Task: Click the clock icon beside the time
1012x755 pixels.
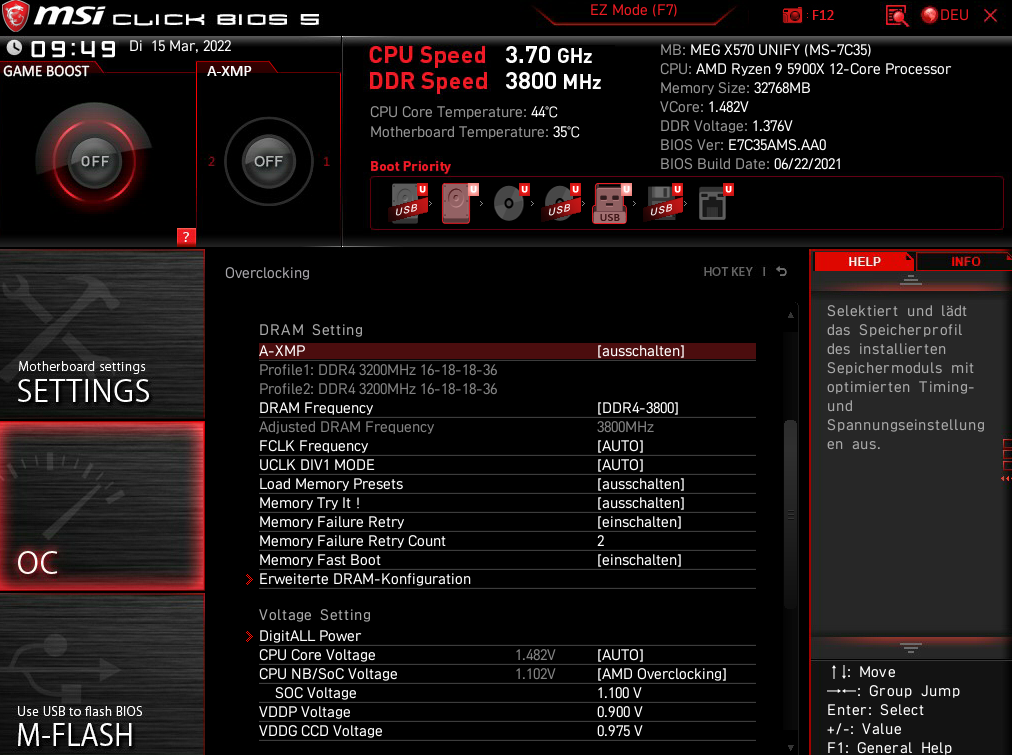Action: [x=14, y=48]
